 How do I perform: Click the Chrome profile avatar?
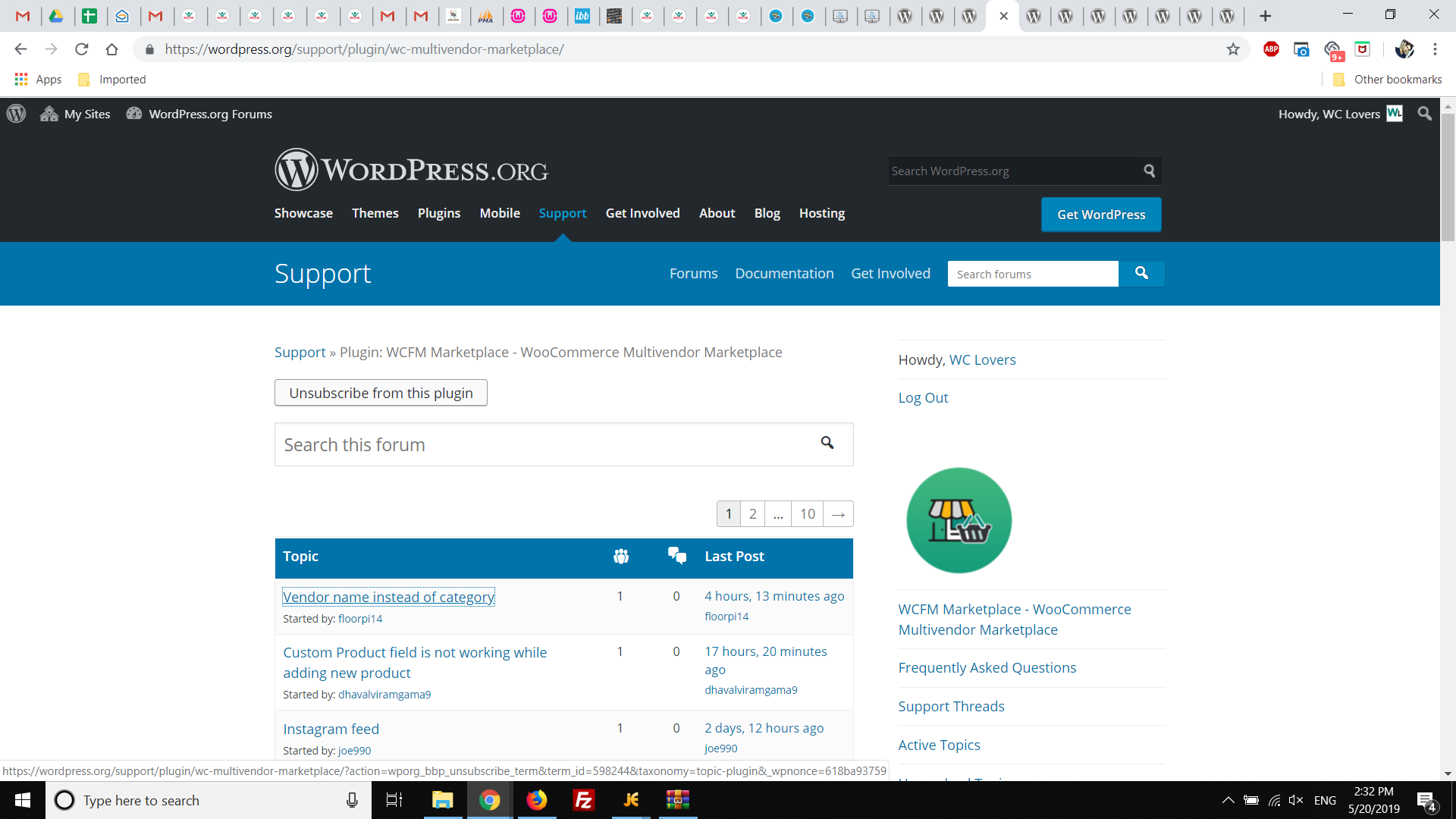coord(1404,49)
